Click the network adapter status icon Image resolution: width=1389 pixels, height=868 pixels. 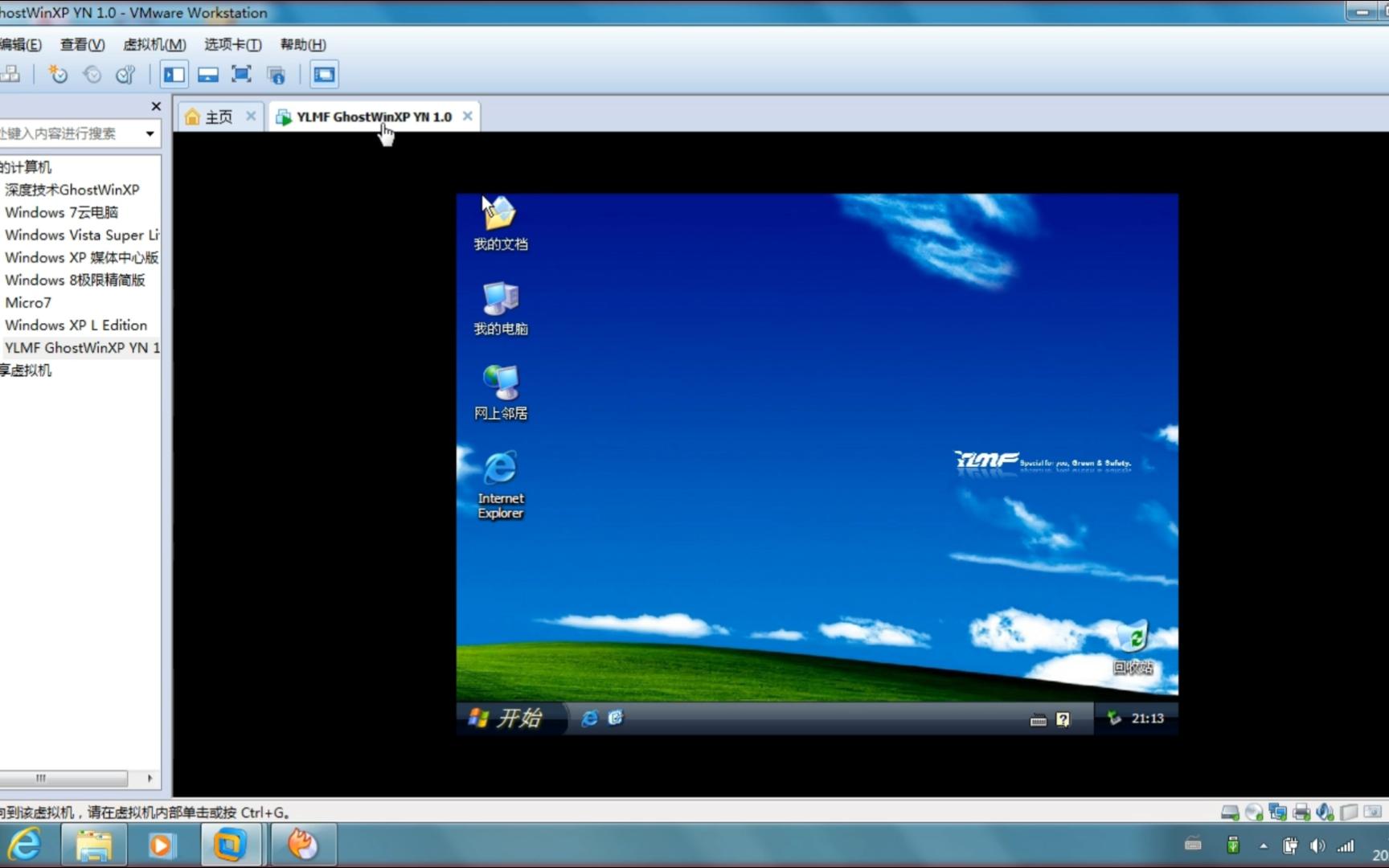pos(1277,813)
